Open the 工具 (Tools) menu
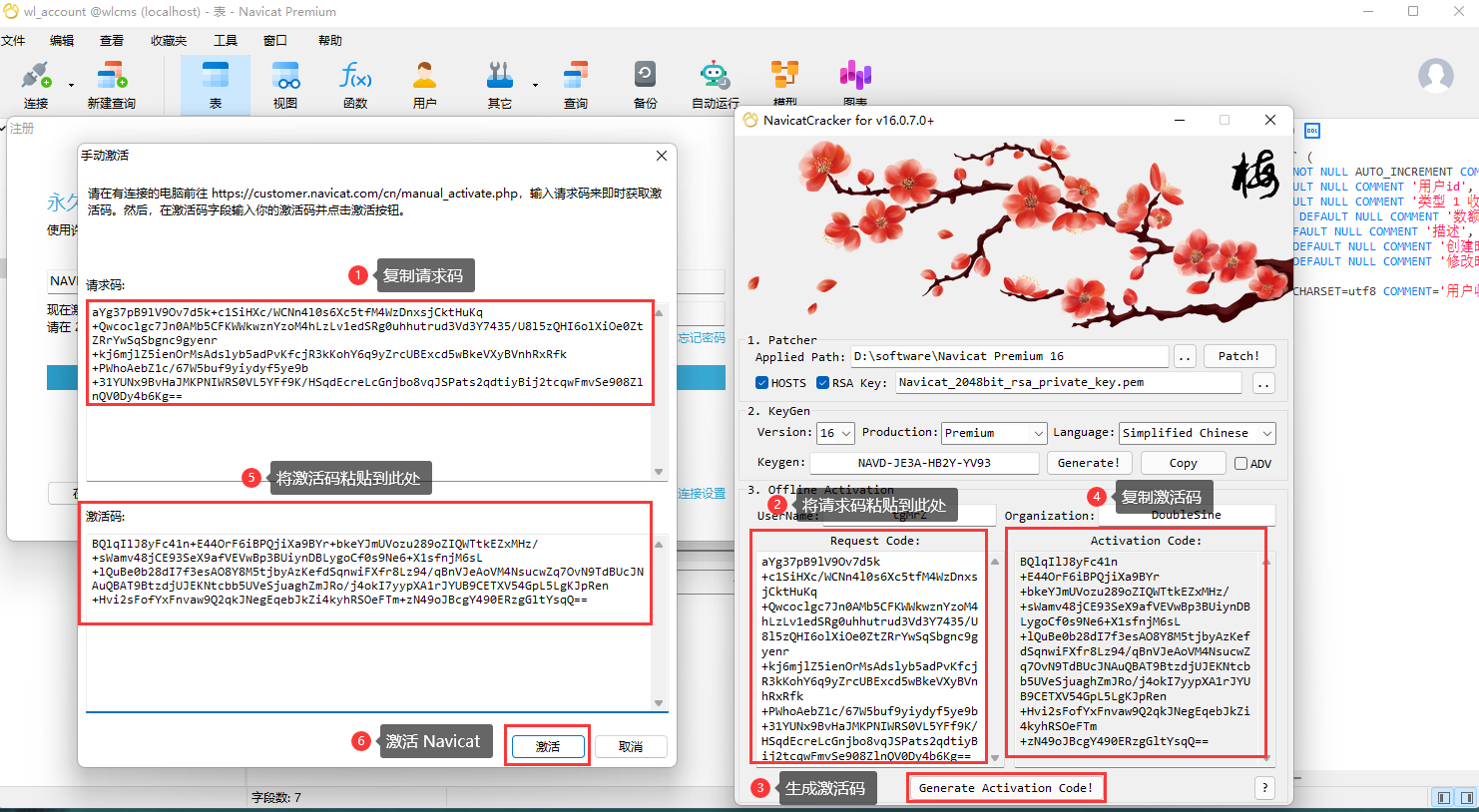The image size is (1479, 812). [226, 41]
